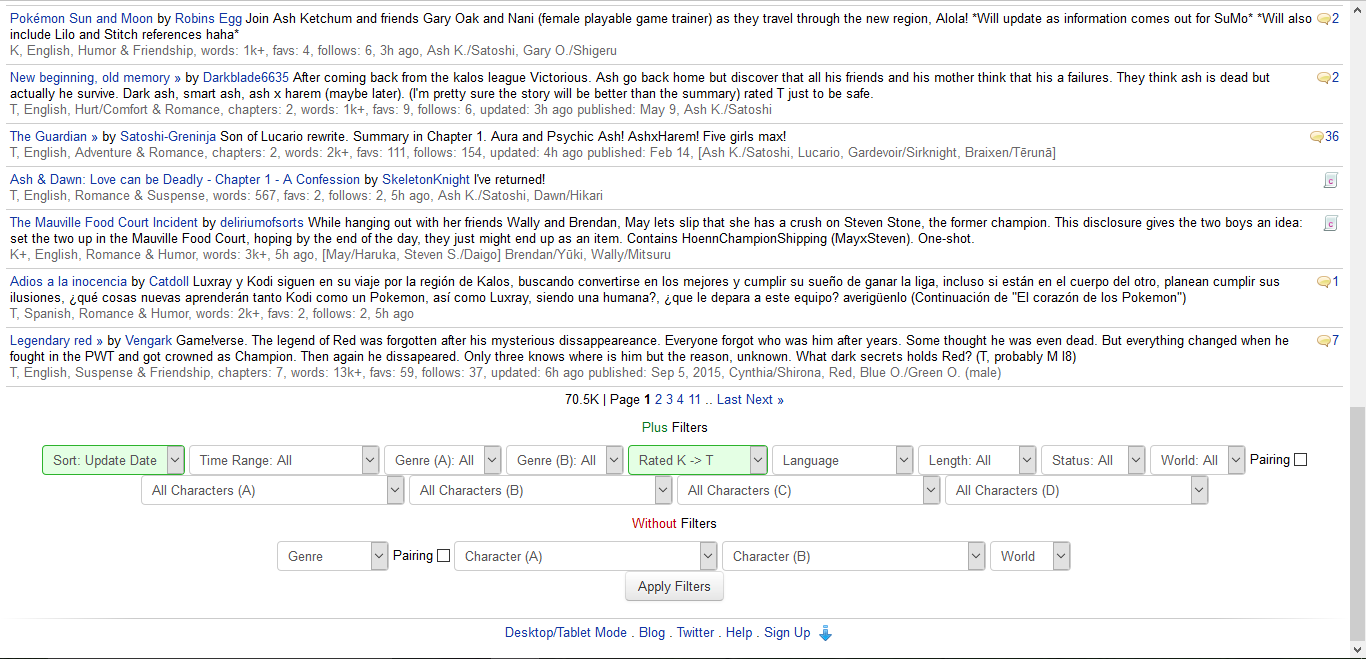Viewport: 1366px width, 659px height.
Task: Open the World: All dropdown
Action: pyautogui.click(x=1198, y=460)
